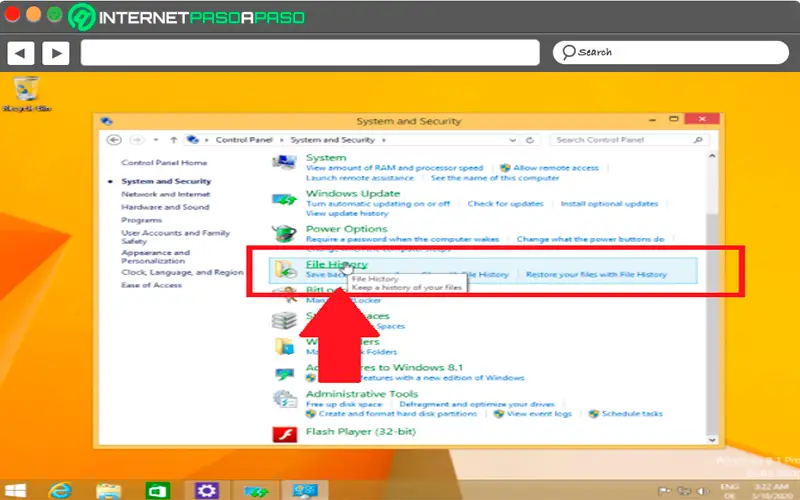
Task: Open File Explorer from the taskbar
Action: (x=108, y=491)
